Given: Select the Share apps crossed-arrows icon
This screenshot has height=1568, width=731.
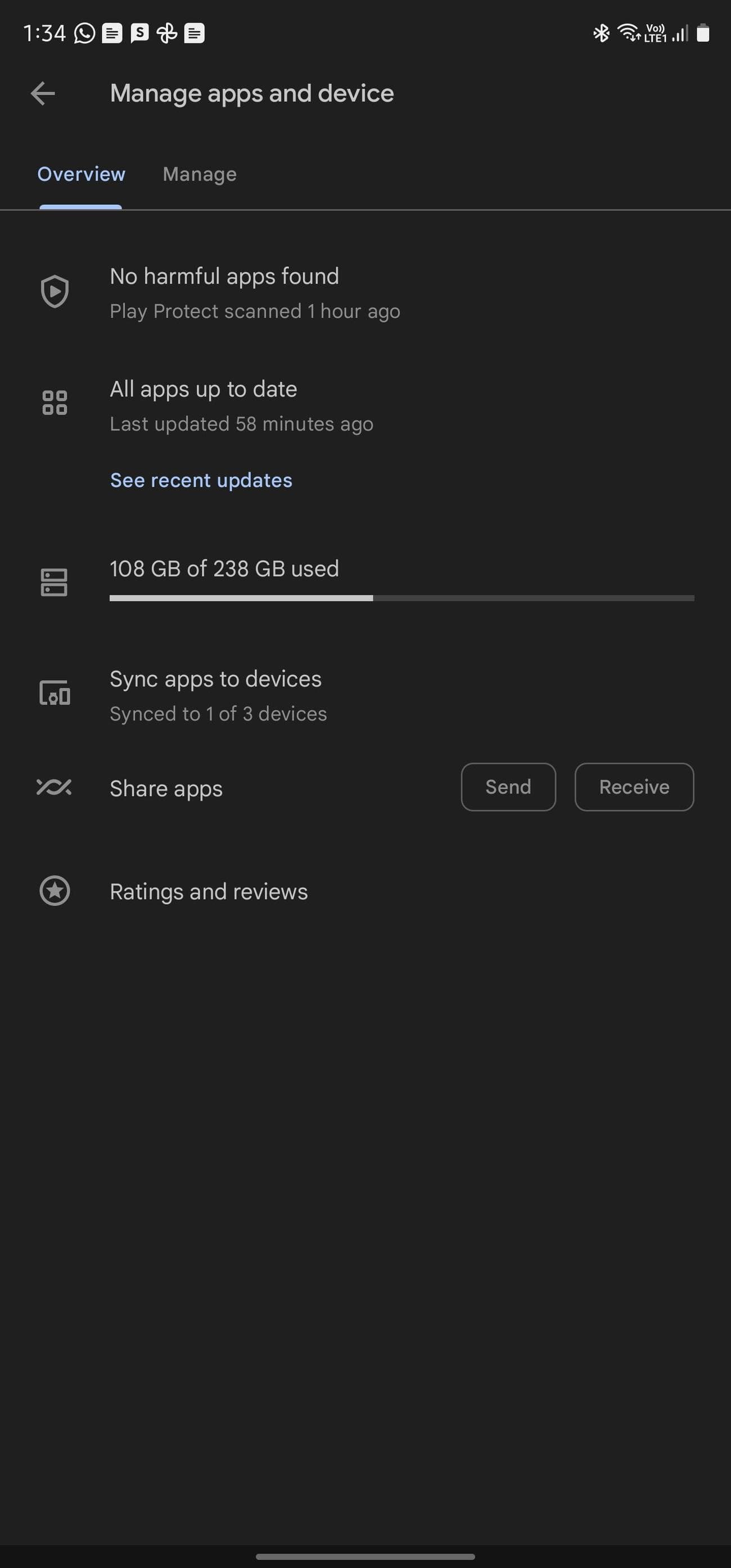Looking at the screenshot, I should (x=55, y=787).
